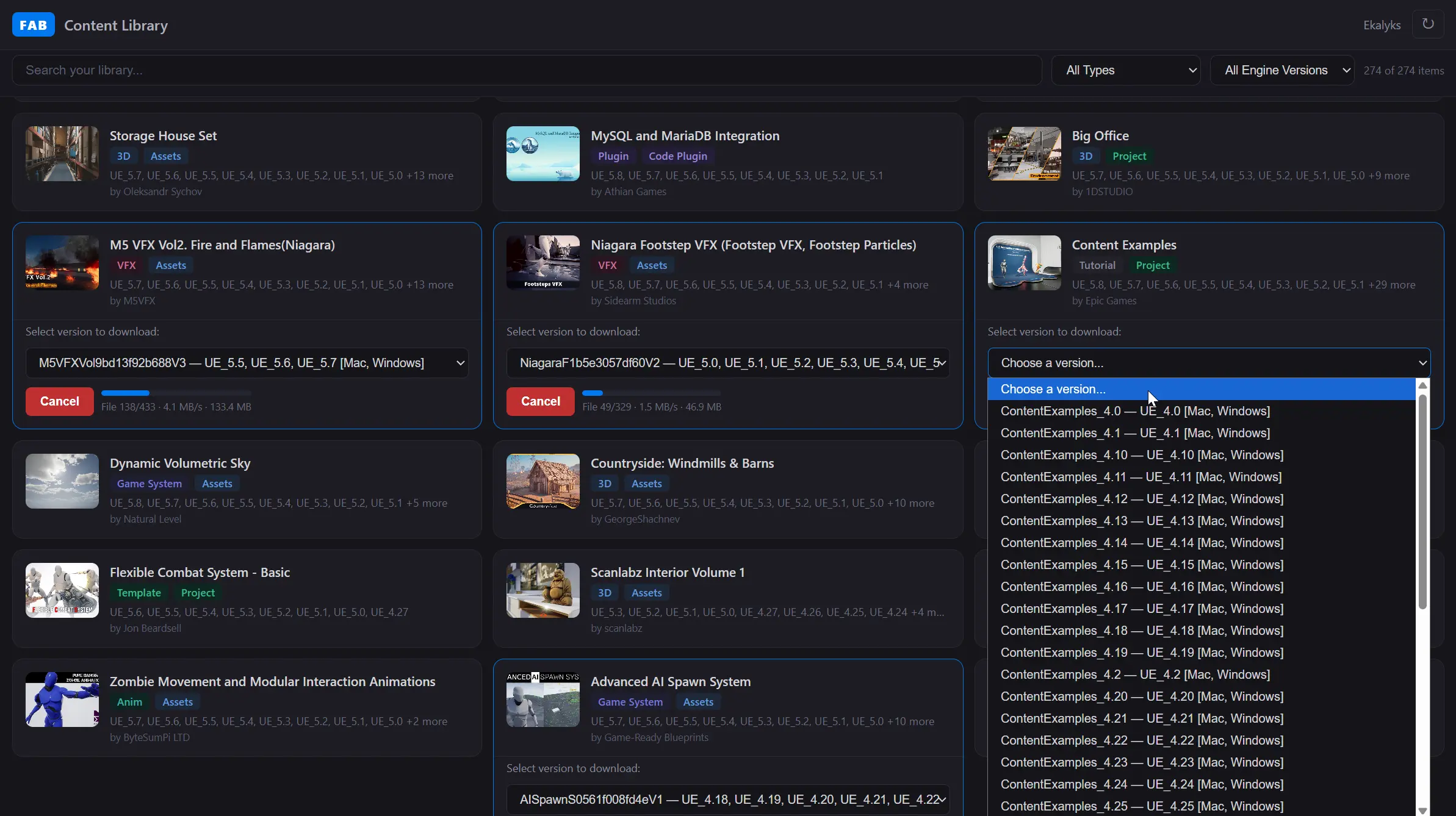Click the Code Plugin tag on MySQL card
Image resolution: width=1456 pixels, height=816 pixels.
[678, 156]
